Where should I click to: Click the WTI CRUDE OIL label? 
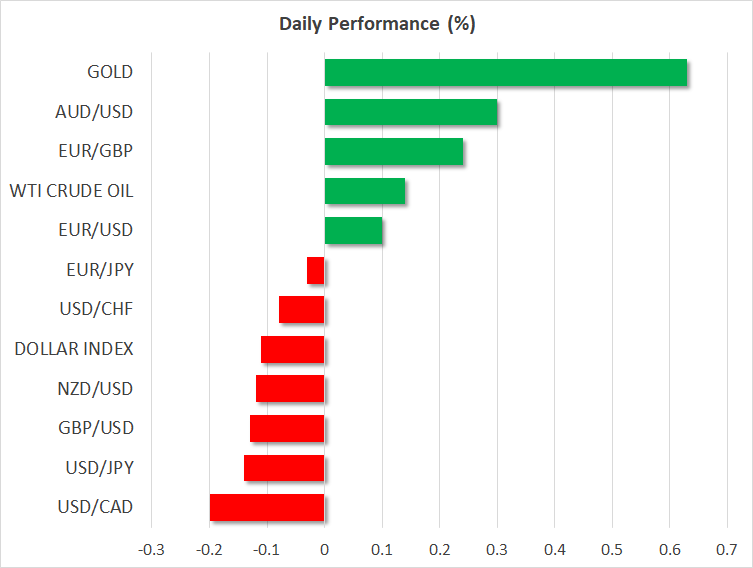(71, 191)
